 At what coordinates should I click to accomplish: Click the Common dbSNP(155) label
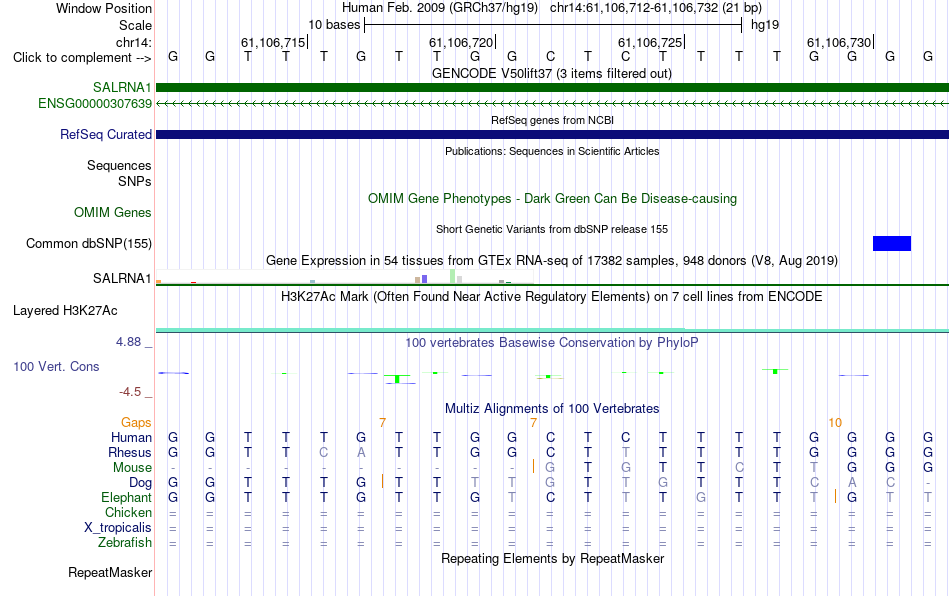(89, 243)
